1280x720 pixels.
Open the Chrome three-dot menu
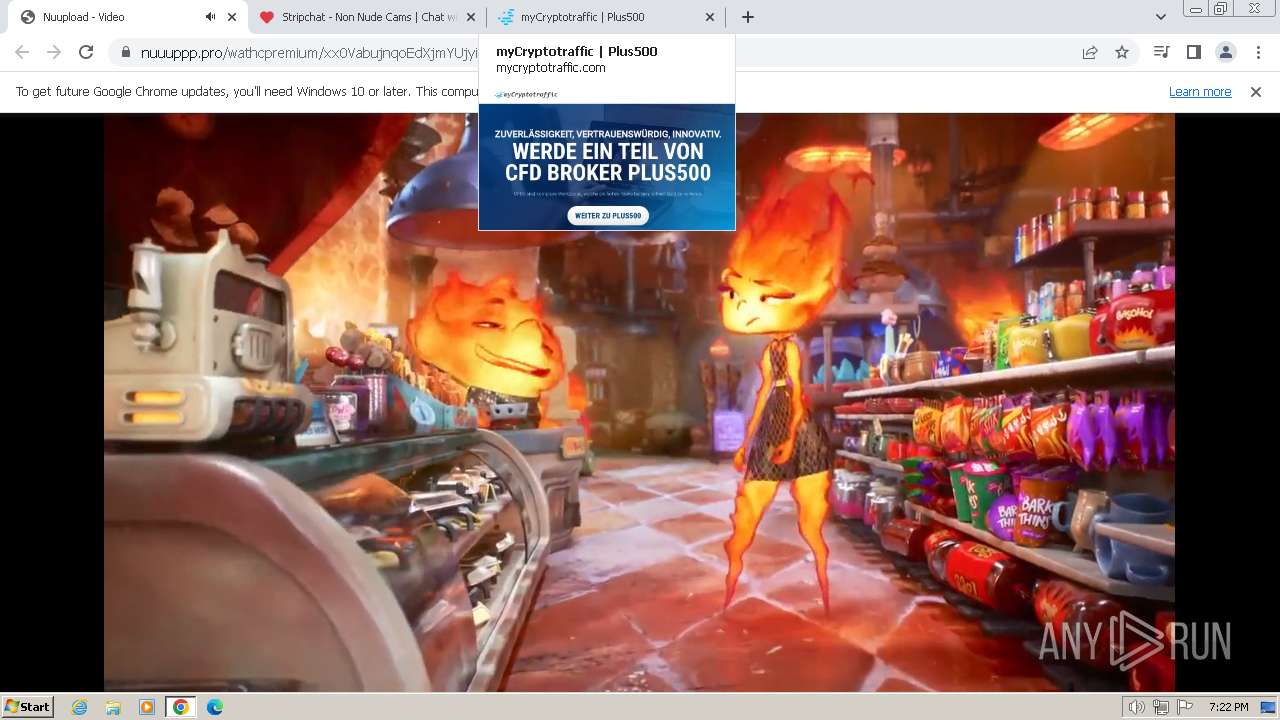1257,52
